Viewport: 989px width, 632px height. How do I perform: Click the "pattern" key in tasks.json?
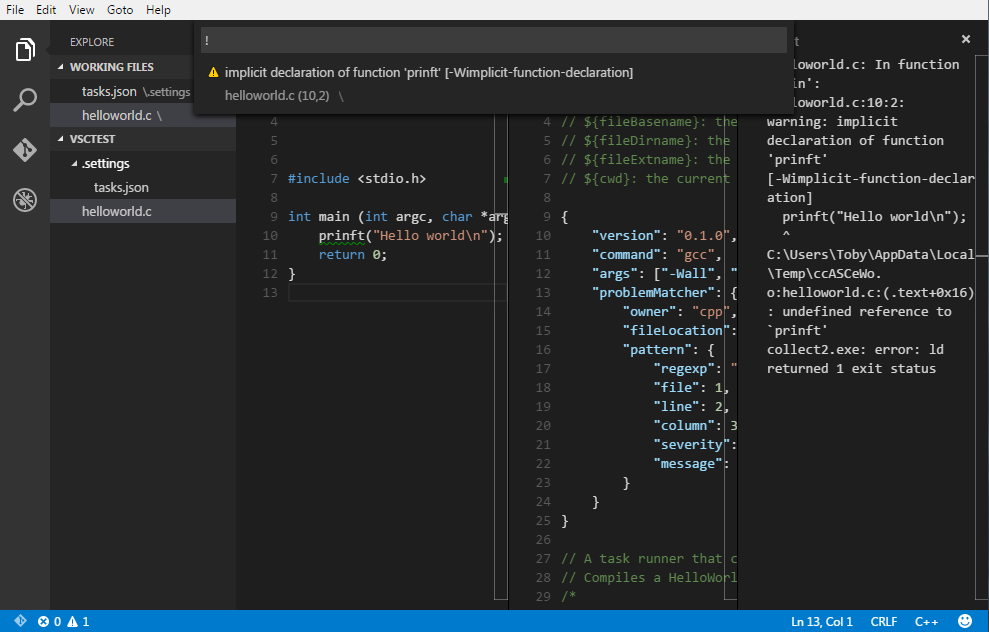click(x=657, y=349)
